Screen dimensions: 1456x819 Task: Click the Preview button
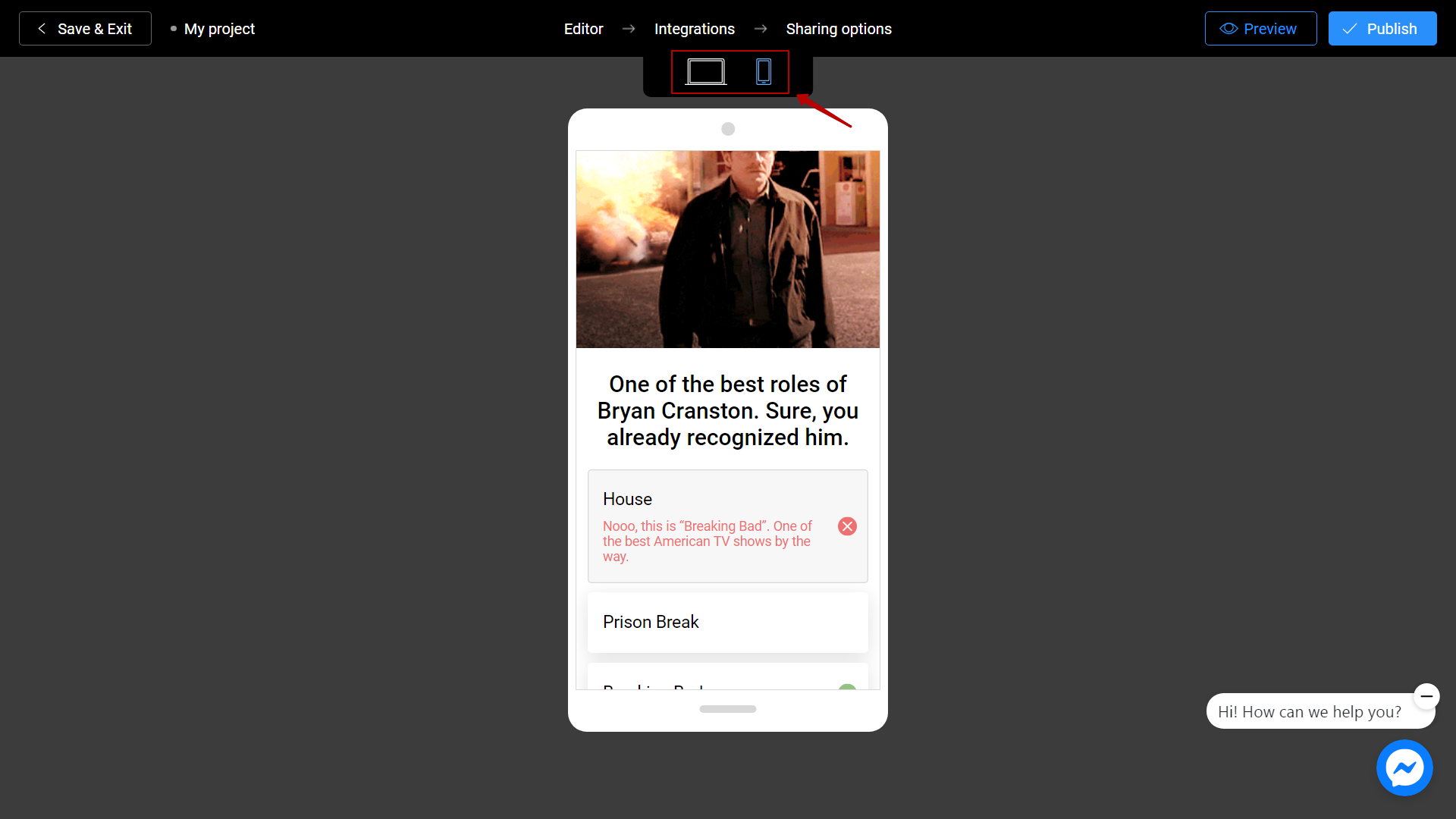pyautogui.click(x=1259, y=28)
